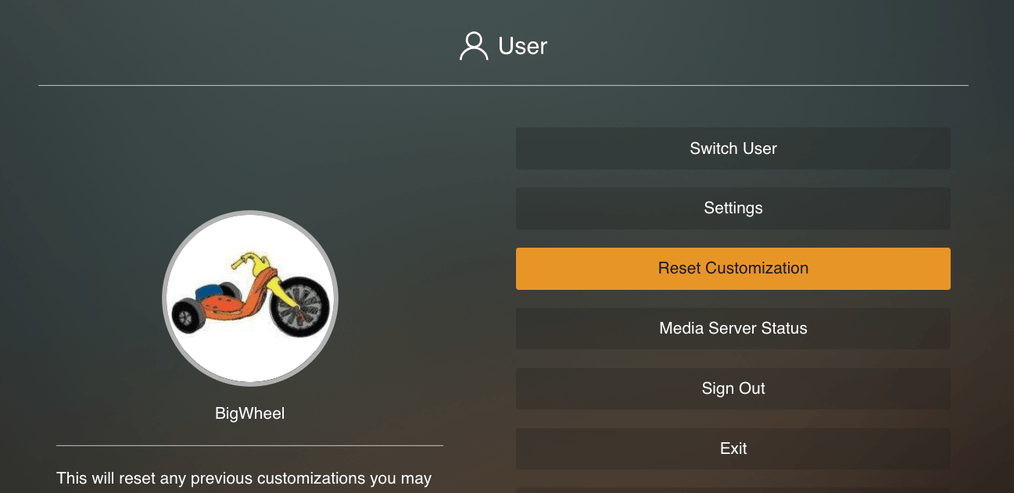
Task: Click the partially visible button below Exit
Action: 733,490
